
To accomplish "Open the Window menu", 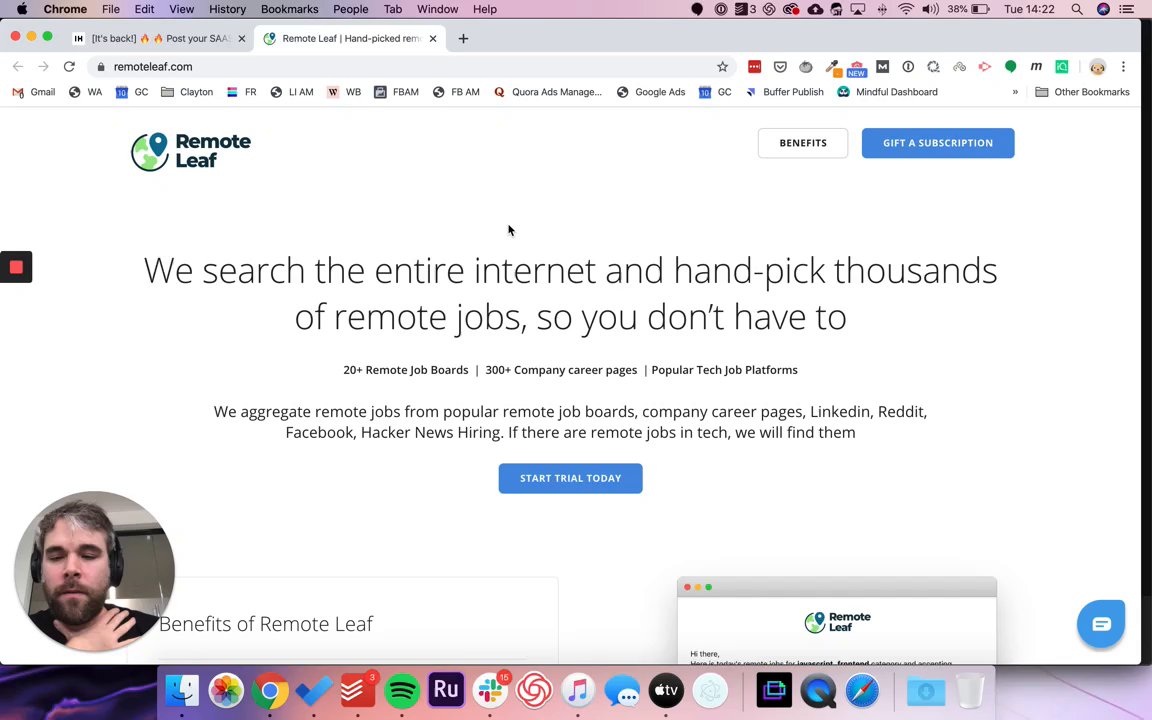I will pos(437,10).
